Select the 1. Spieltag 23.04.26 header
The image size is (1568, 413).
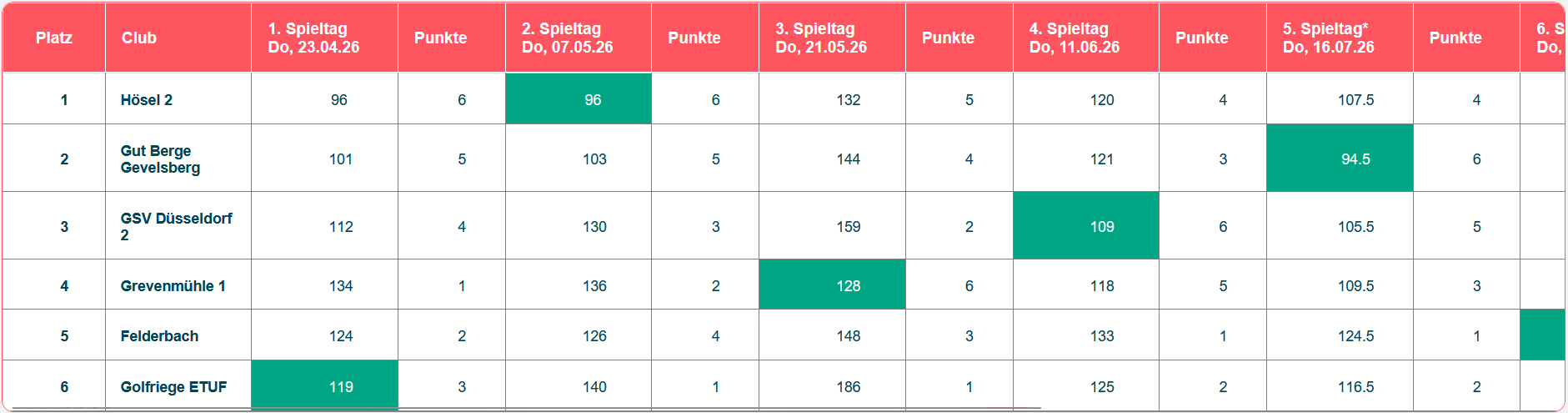click(x=324, y=38)
